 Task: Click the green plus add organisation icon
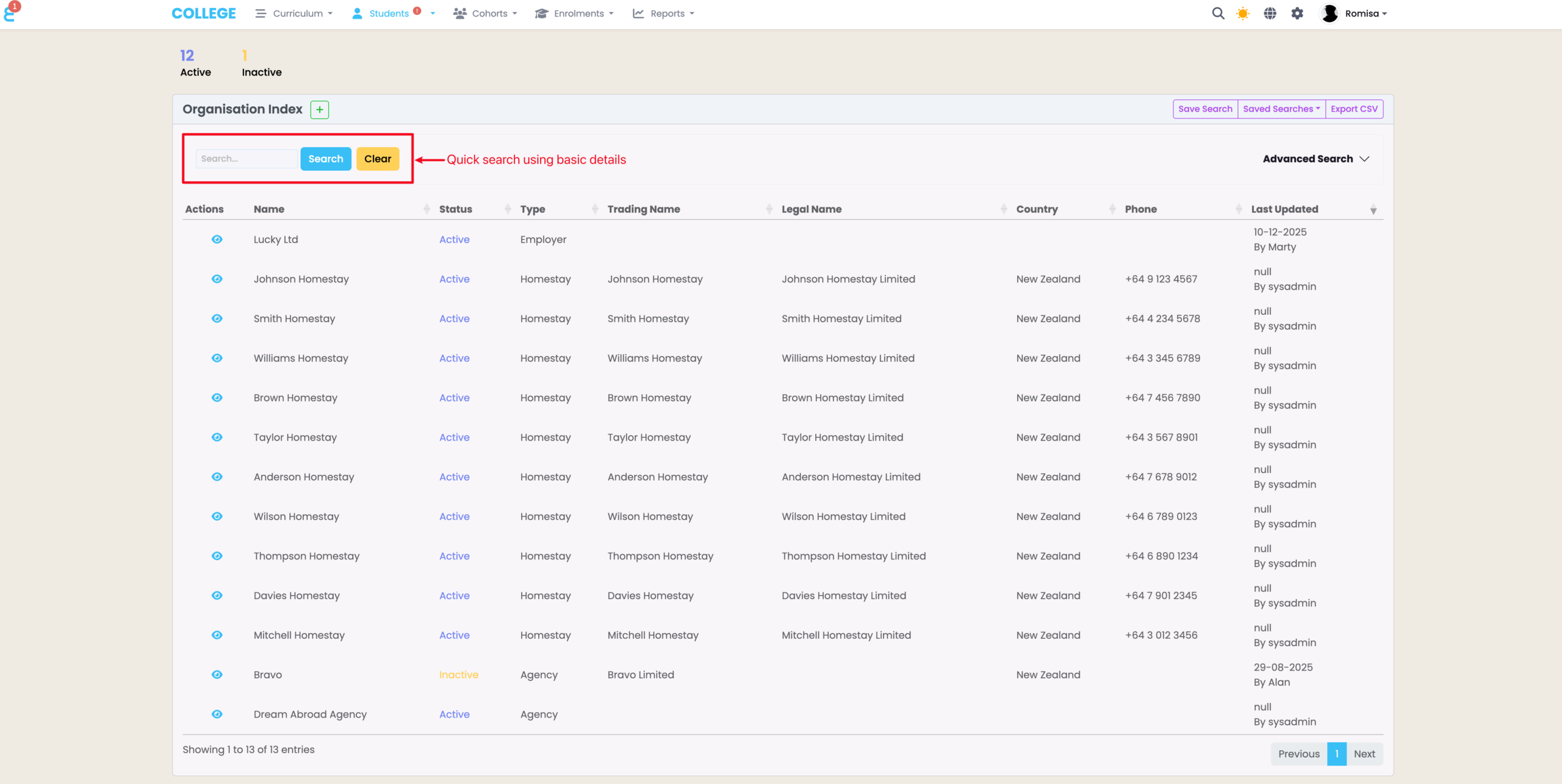tap(319, 109)
